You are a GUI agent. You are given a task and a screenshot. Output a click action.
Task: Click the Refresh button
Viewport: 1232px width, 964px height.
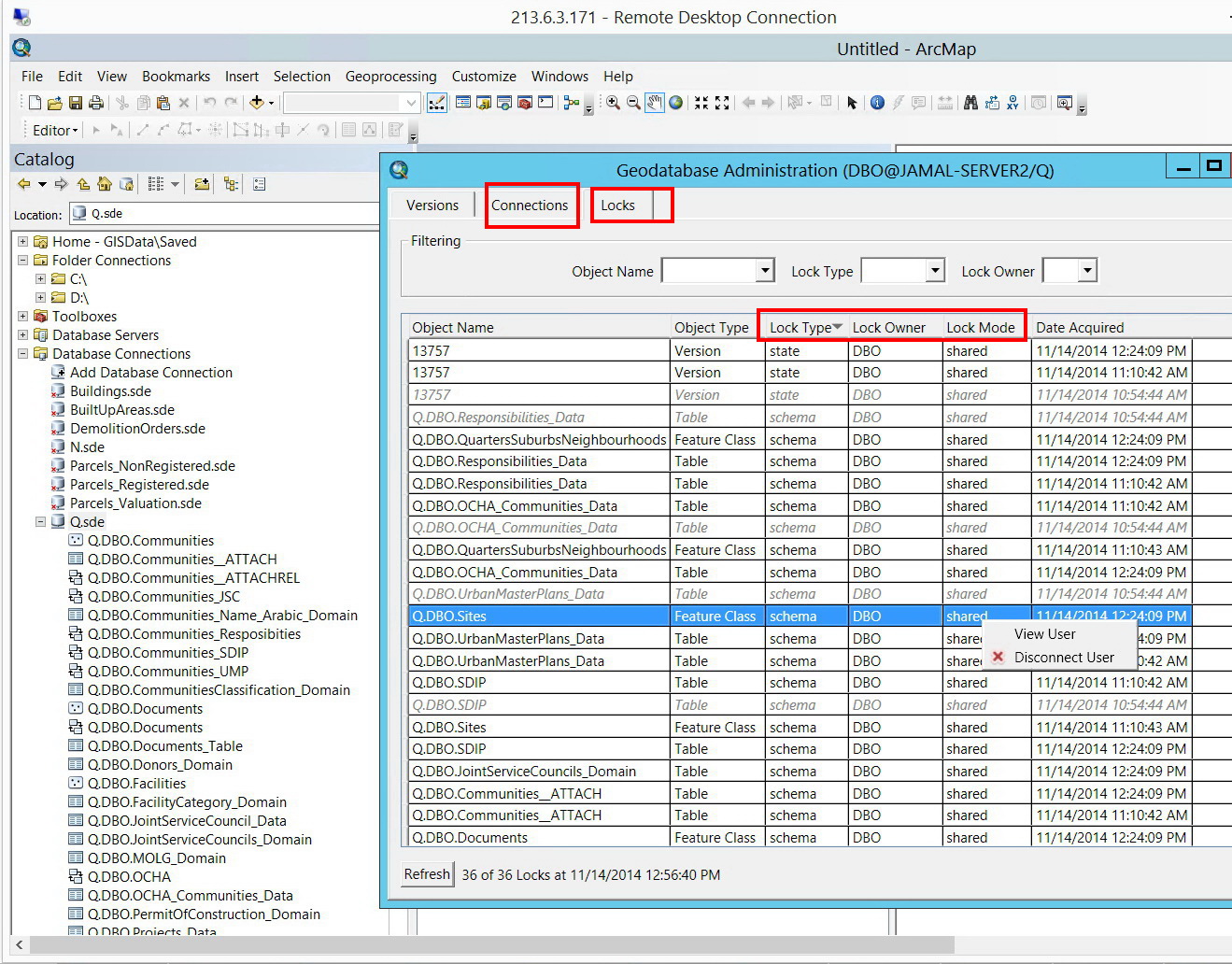pyautogui.click(x=427, y=874)
